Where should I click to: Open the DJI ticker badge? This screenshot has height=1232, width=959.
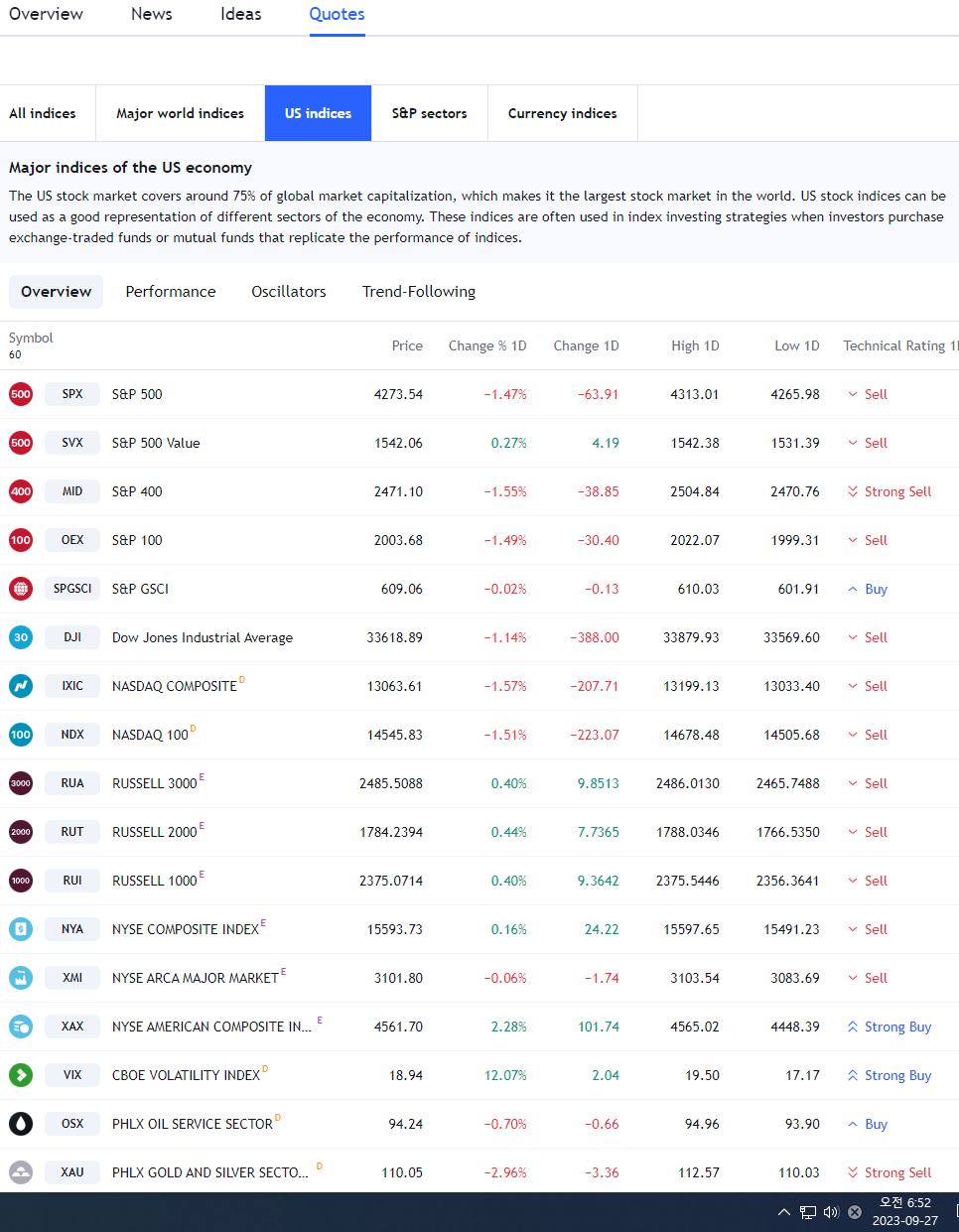tap(72, 637)
